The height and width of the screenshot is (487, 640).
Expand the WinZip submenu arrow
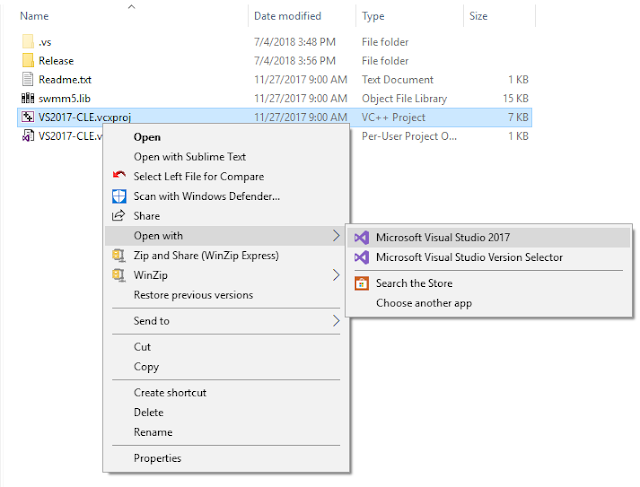336,275
